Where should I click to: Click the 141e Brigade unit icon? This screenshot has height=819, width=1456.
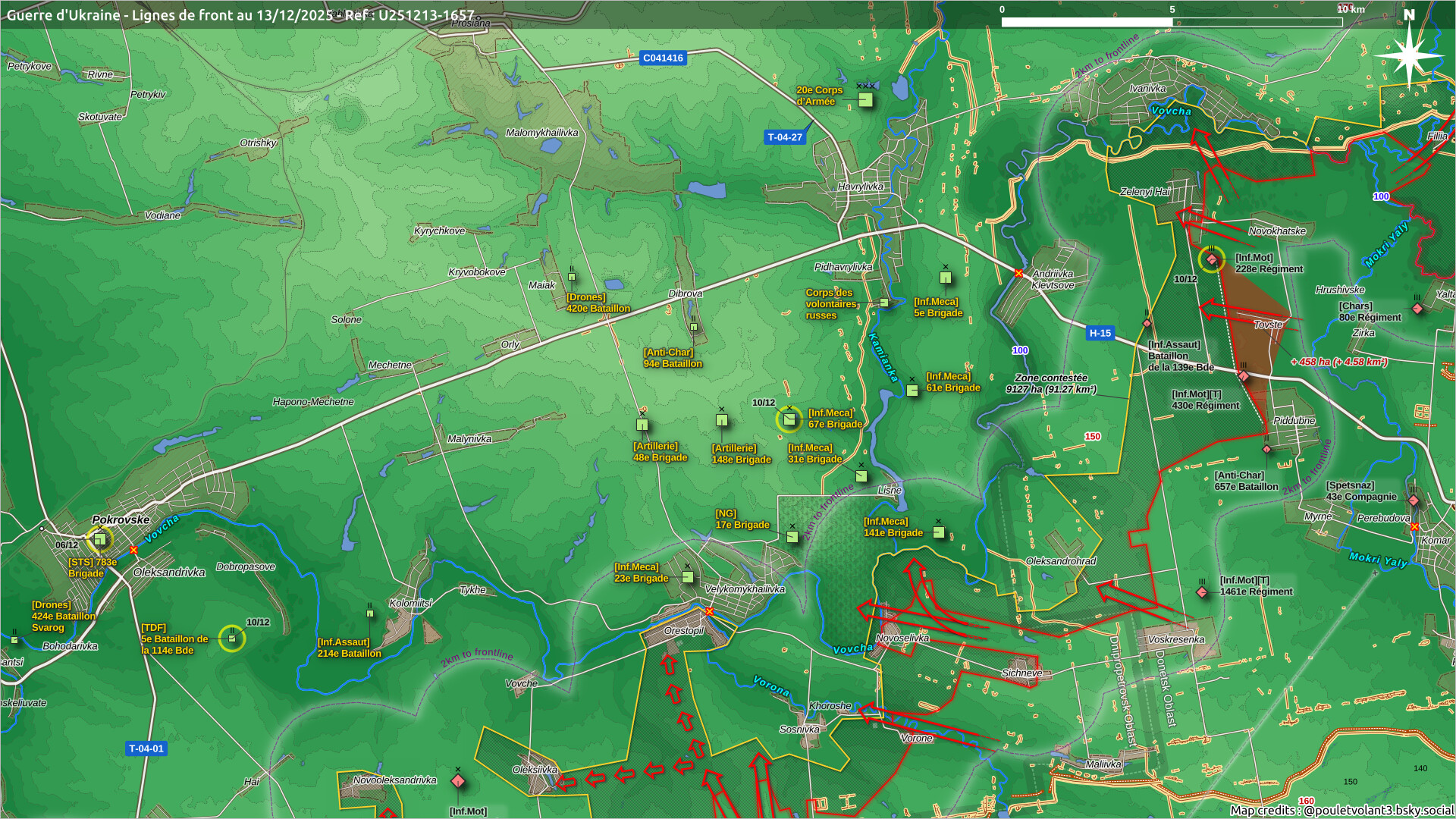938,532
